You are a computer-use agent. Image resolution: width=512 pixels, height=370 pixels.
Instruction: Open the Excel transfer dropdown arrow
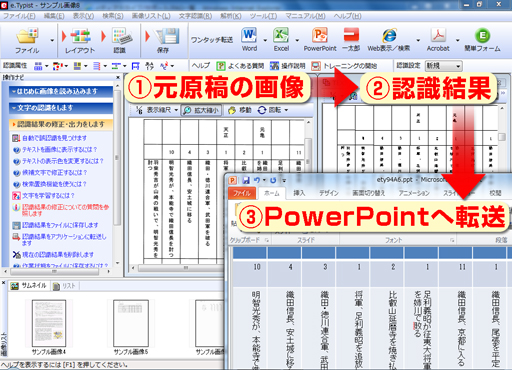297,40
